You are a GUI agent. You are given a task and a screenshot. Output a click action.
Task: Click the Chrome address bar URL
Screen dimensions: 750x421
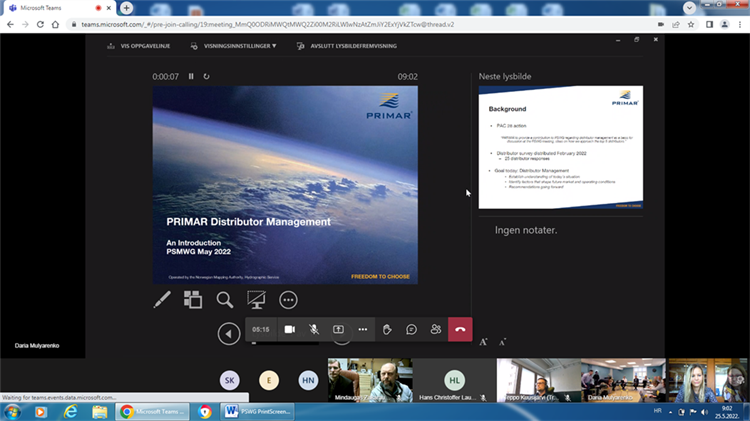click(268, 24)
